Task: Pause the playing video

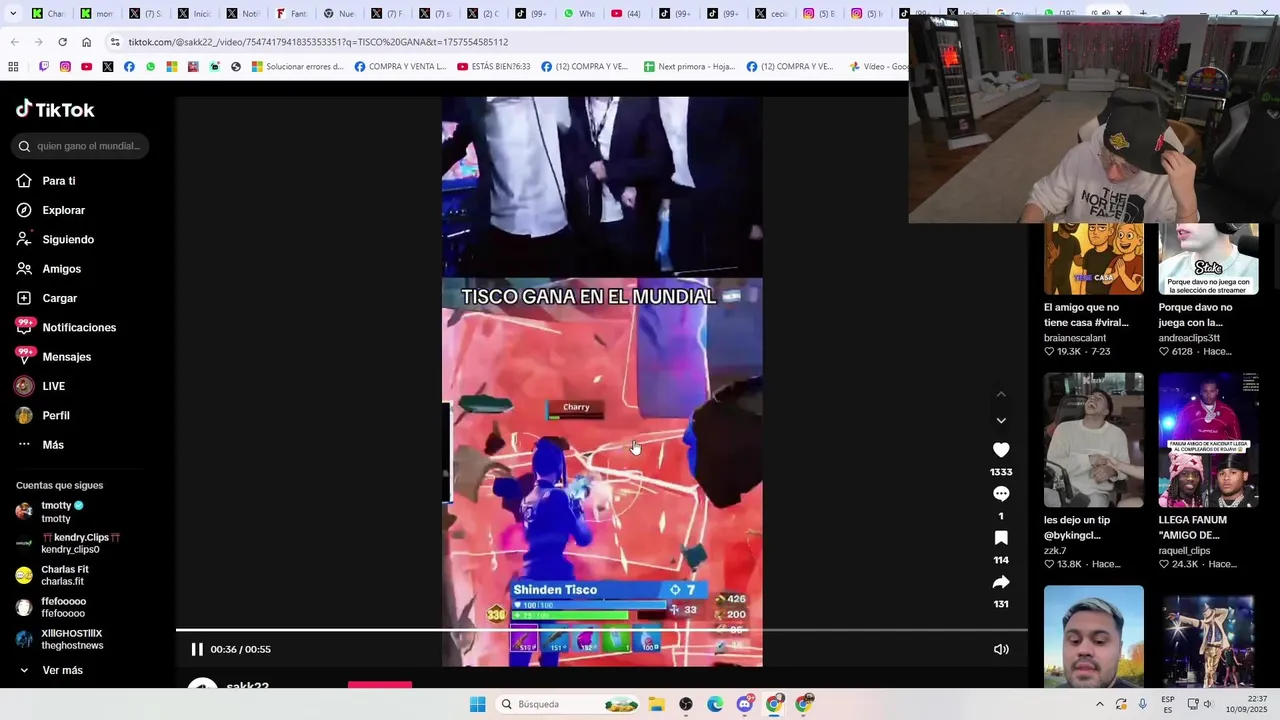Action: 197,649
